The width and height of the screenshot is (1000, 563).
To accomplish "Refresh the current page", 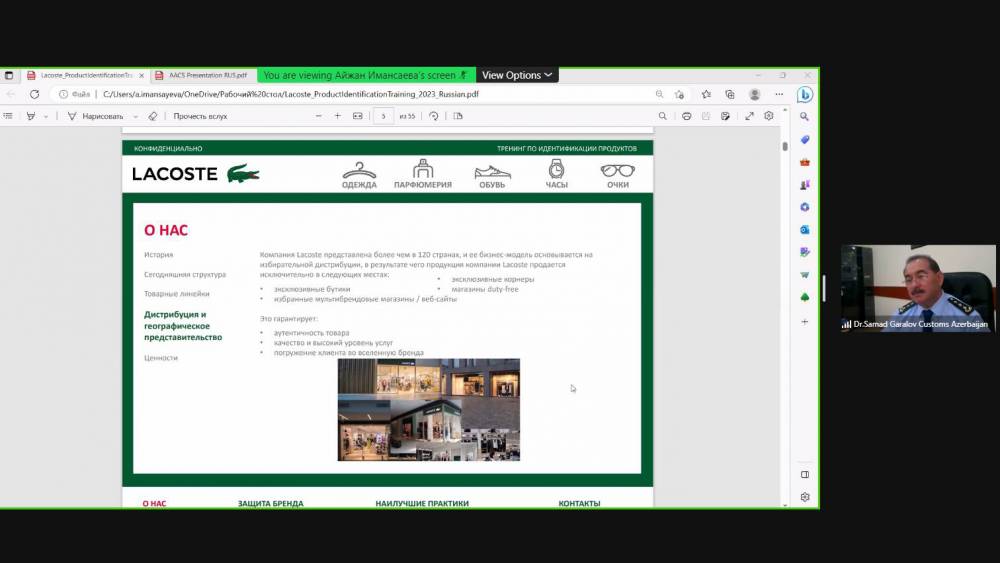I will tap(34, 94).
